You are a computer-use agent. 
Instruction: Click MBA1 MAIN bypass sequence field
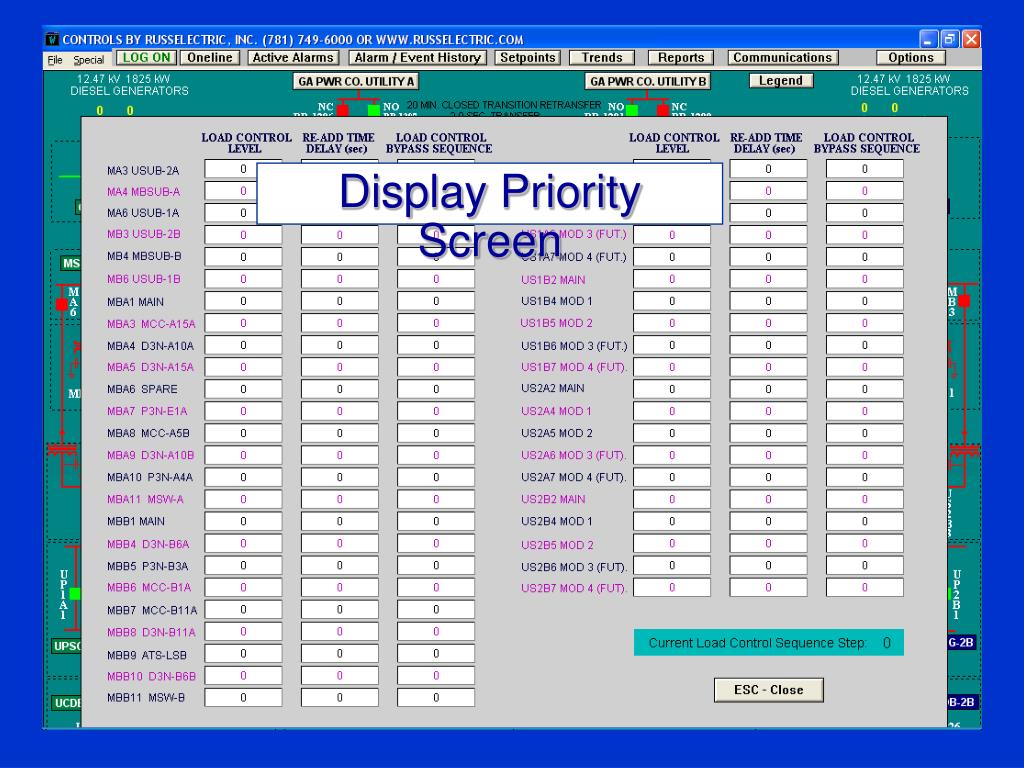[x=436, y=301]
